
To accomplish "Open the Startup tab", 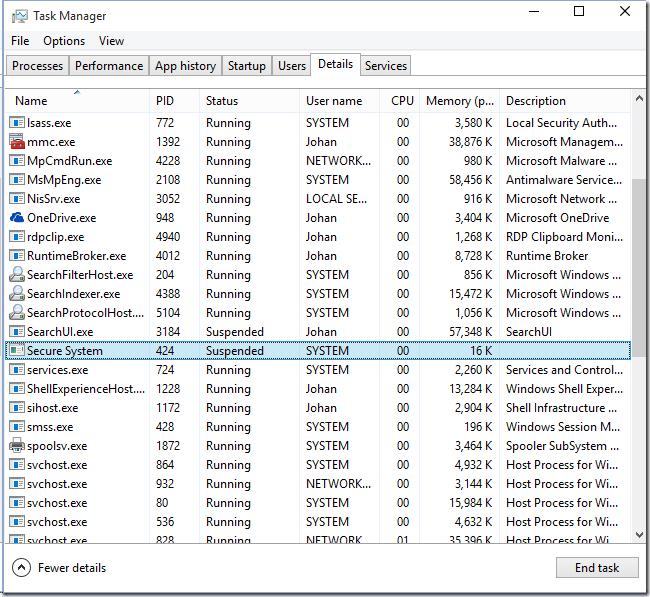I will [247, 66].
